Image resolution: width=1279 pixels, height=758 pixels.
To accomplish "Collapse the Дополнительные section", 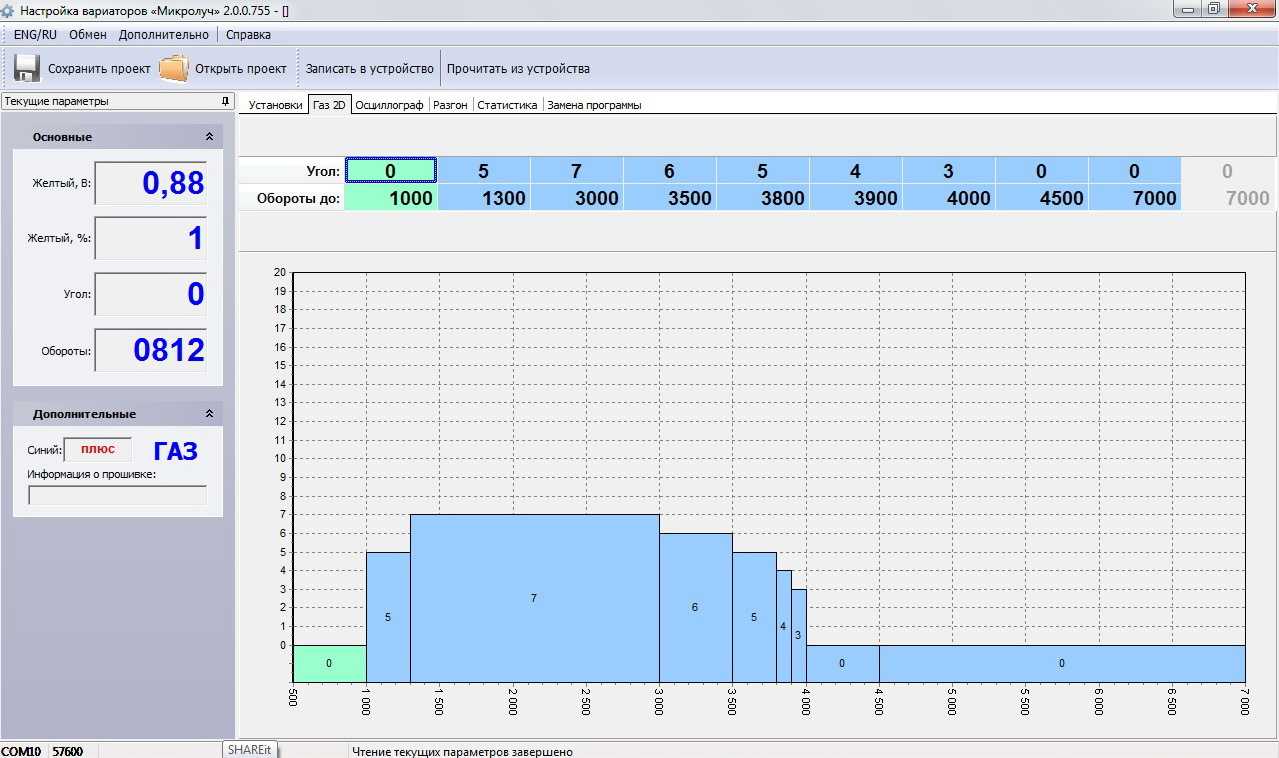I will coord(209,414).
